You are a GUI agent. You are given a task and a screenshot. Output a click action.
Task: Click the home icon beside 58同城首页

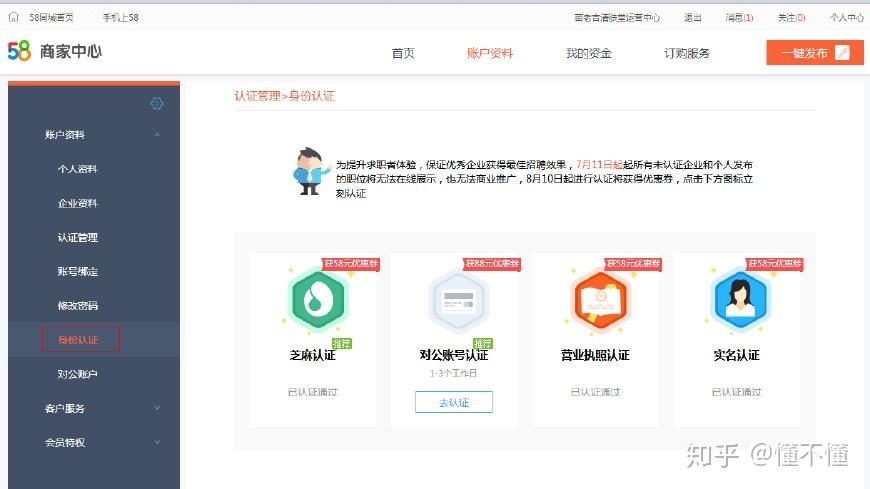point(14,17)
